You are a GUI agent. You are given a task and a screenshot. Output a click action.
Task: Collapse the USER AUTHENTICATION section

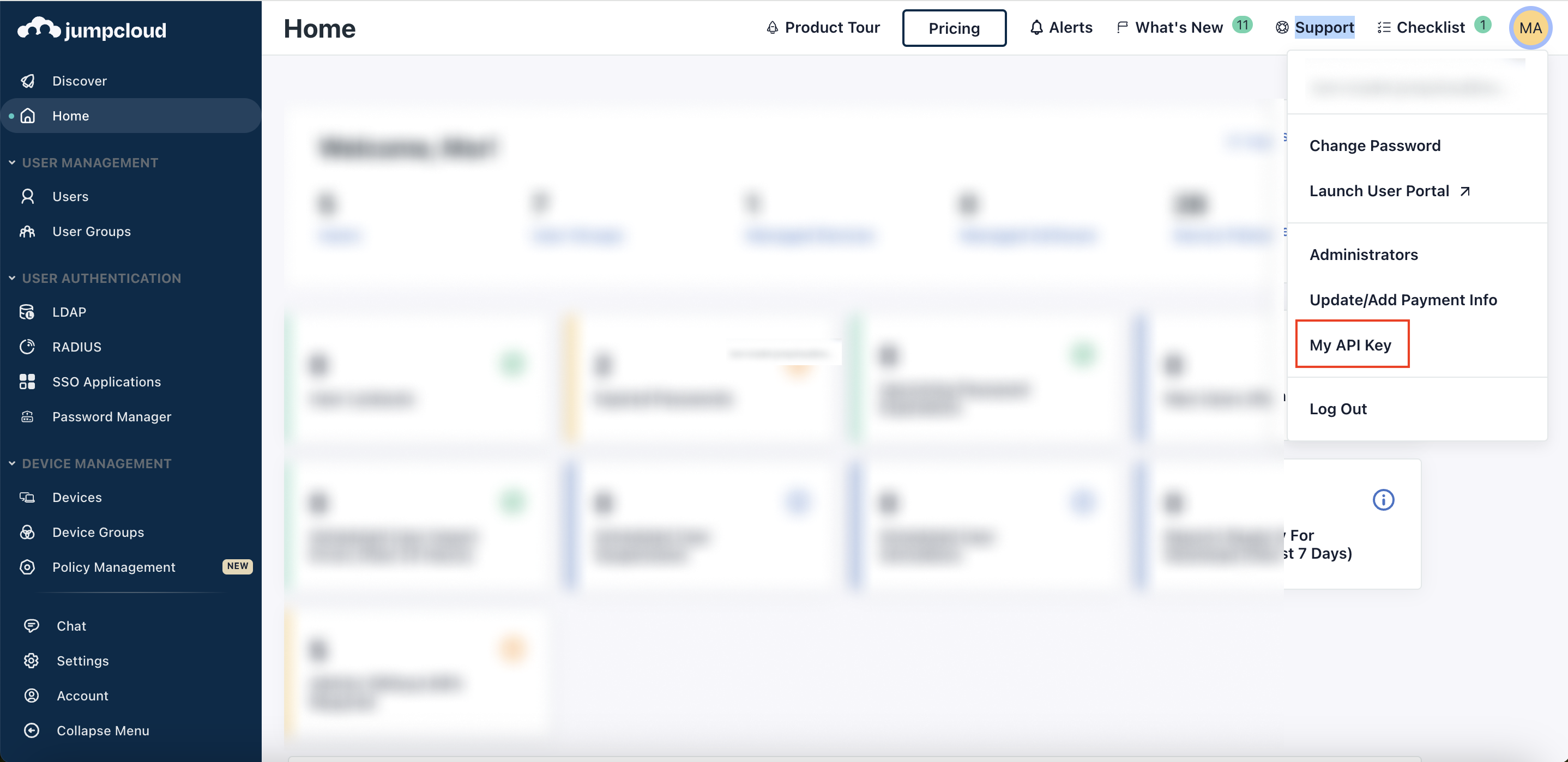(11, 277)
